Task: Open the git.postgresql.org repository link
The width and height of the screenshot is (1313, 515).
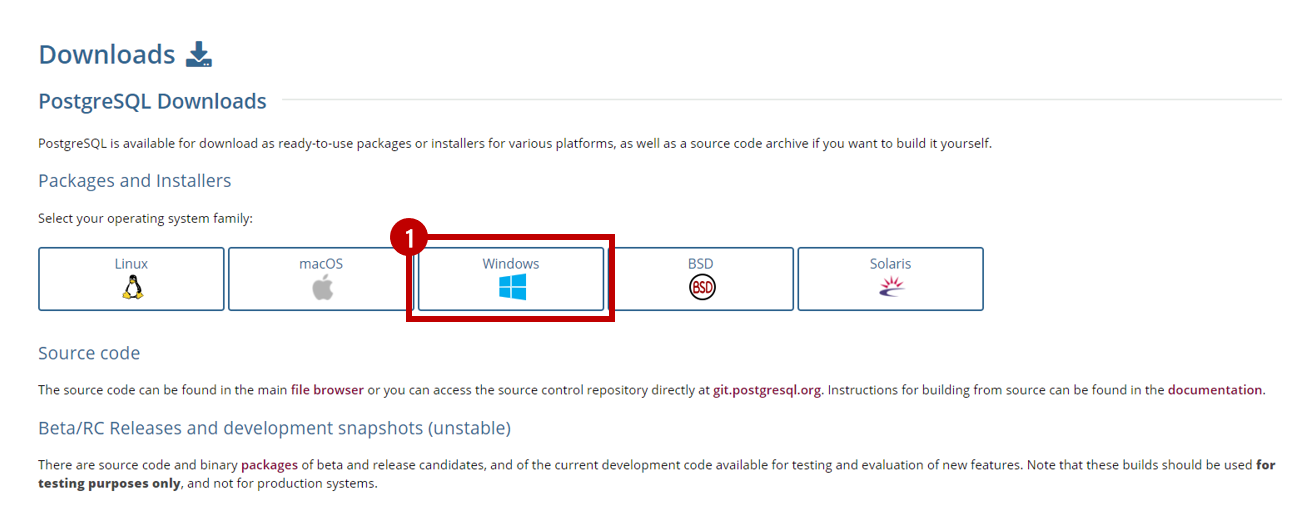Action: 767,390
